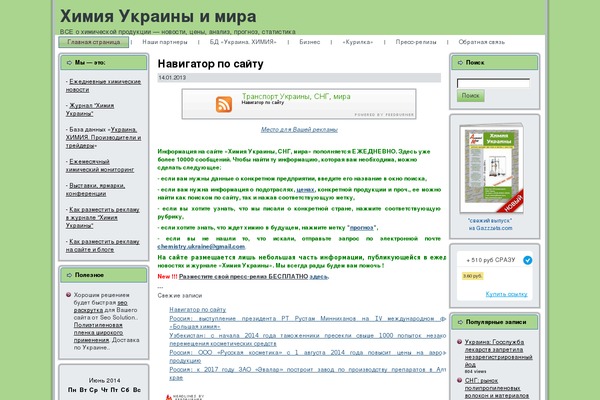600x400 pixels.
Task: Open the Обратная связь menu item
Action: (x=481, y=42)
